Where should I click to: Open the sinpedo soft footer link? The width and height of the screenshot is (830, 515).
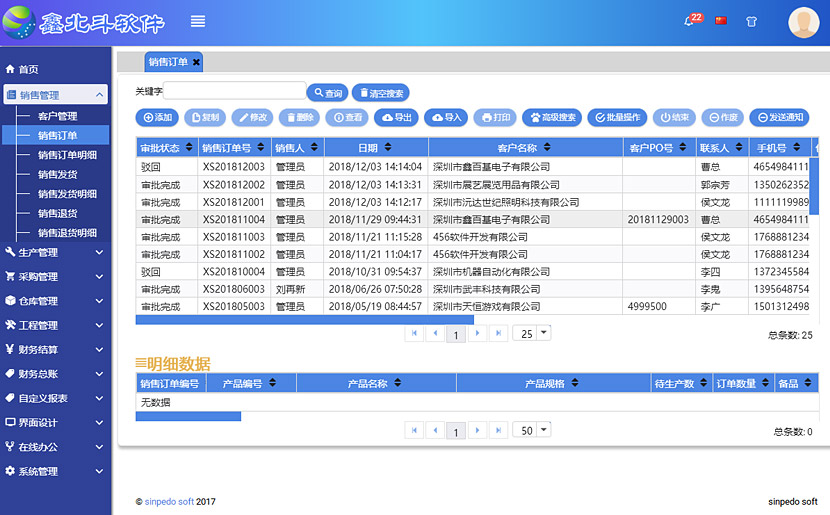point(169,502)
